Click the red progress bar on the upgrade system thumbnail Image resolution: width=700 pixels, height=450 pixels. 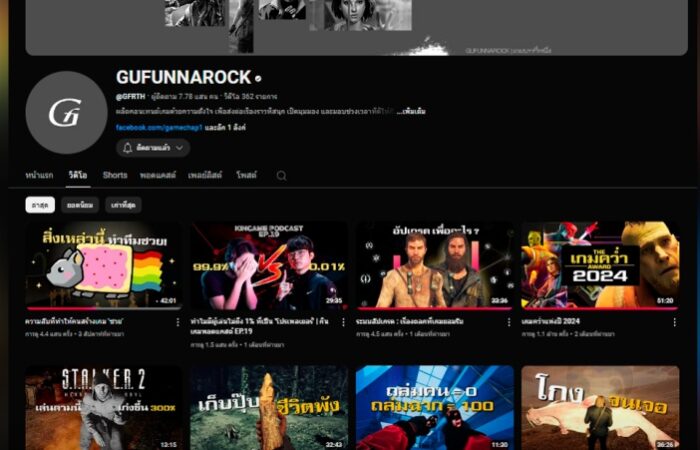[x=435, y=308]
